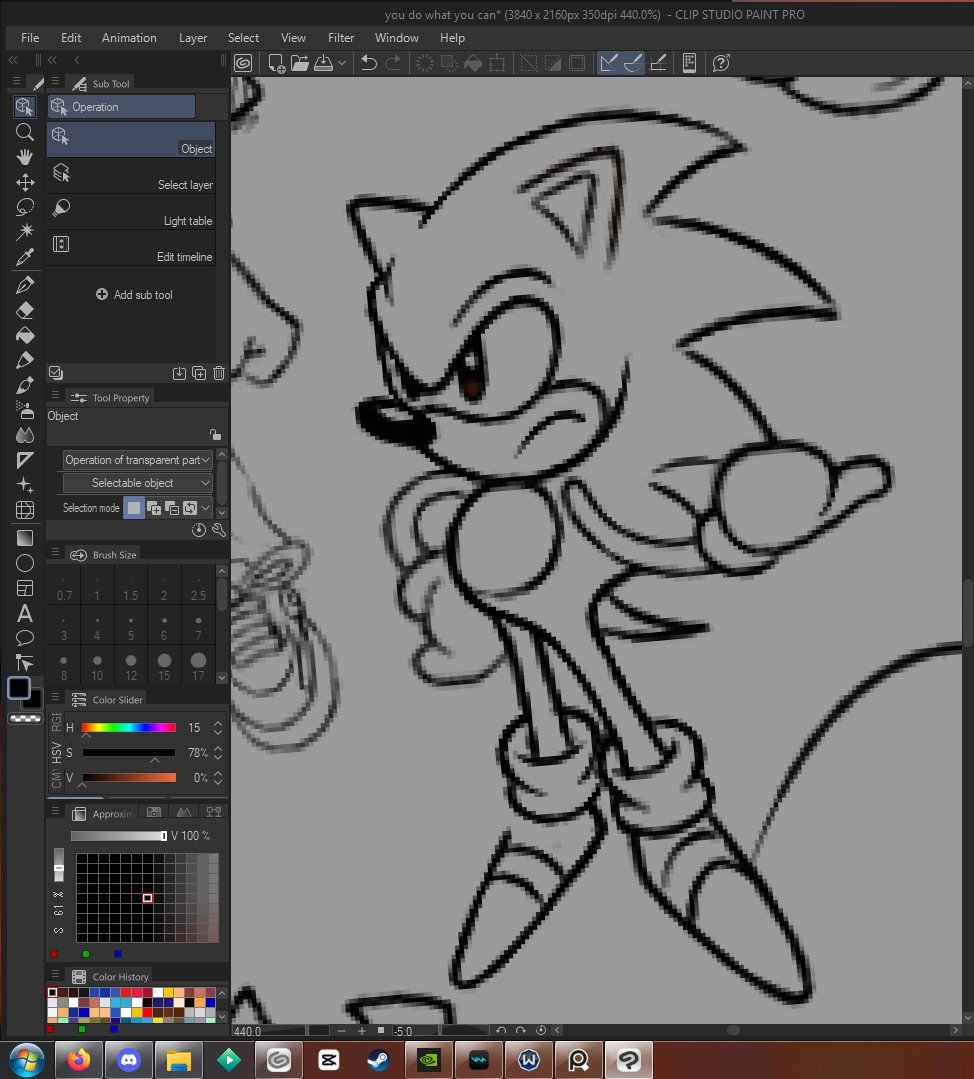Enable Toggle selection mode
This screenshot has height=1079, width=974.
tap(189, 508)
